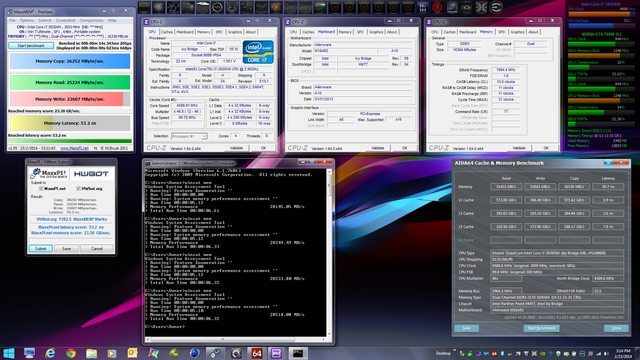Open the Outlook icon on the taskbar
Screen dimensions: 640x360
coord(132,353)
